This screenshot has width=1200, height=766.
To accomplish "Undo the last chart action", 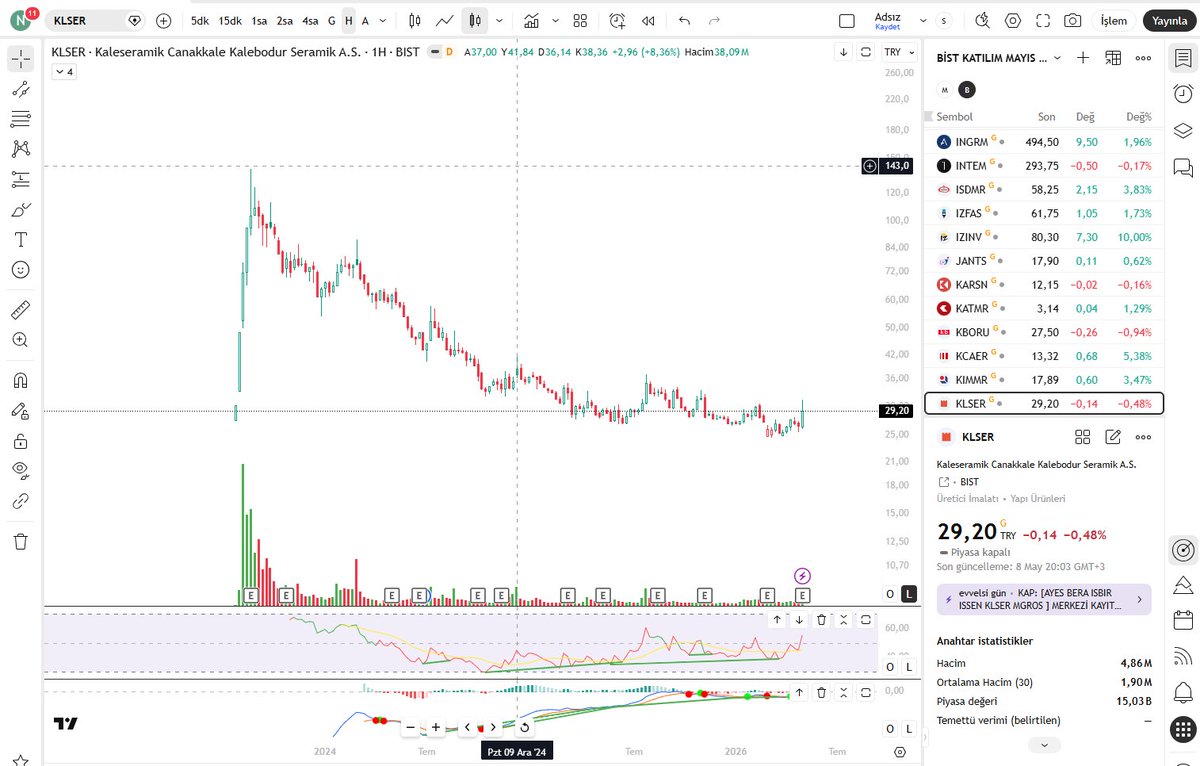I will [x=684, y=20].
